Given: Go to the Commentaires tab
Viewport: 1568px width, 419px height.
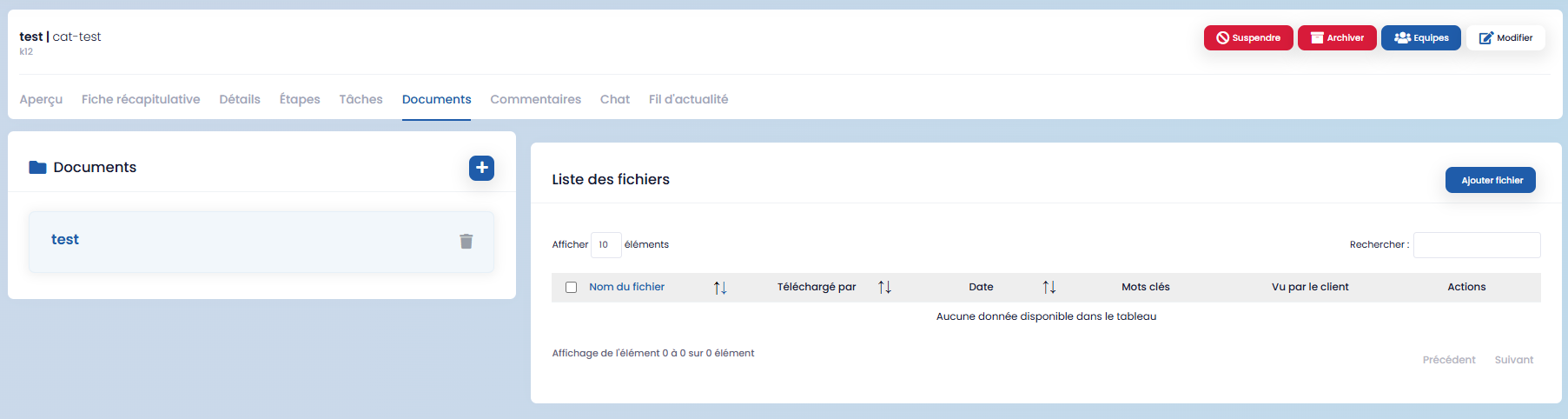Looking at the screenshot, I should [535, 100].
